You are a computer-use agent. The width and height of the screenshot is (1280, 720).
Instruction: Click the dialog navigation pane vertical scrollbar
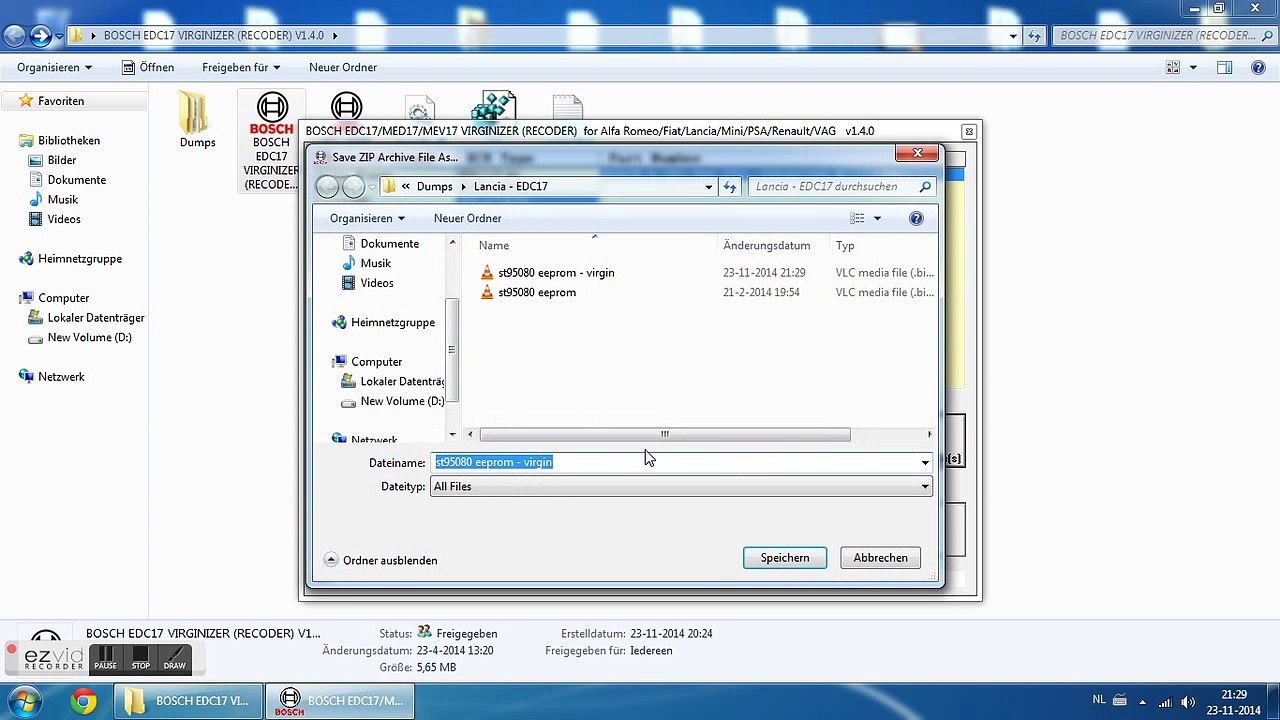[452, 350]
